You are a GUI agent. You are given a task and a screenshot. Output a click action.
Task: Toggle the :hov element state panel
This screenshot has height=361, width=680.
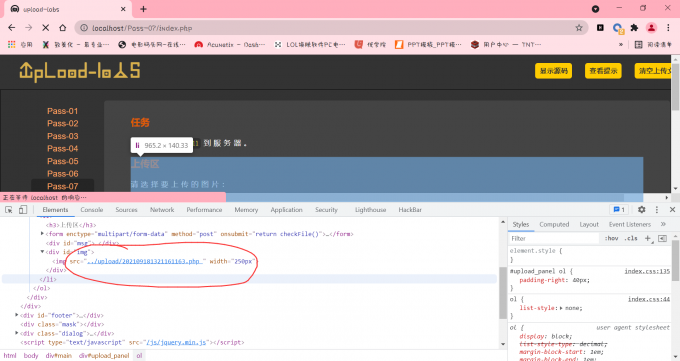(x=611, y=238)
